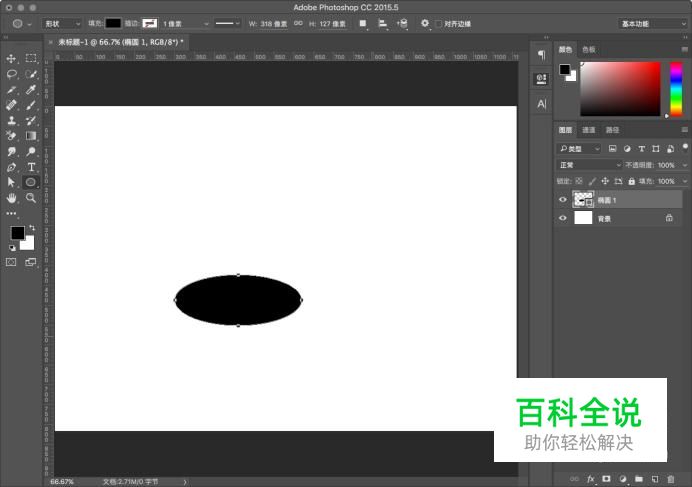
Task: Enable the 对齐边缘 checkbox
Action: coord(438,23)
